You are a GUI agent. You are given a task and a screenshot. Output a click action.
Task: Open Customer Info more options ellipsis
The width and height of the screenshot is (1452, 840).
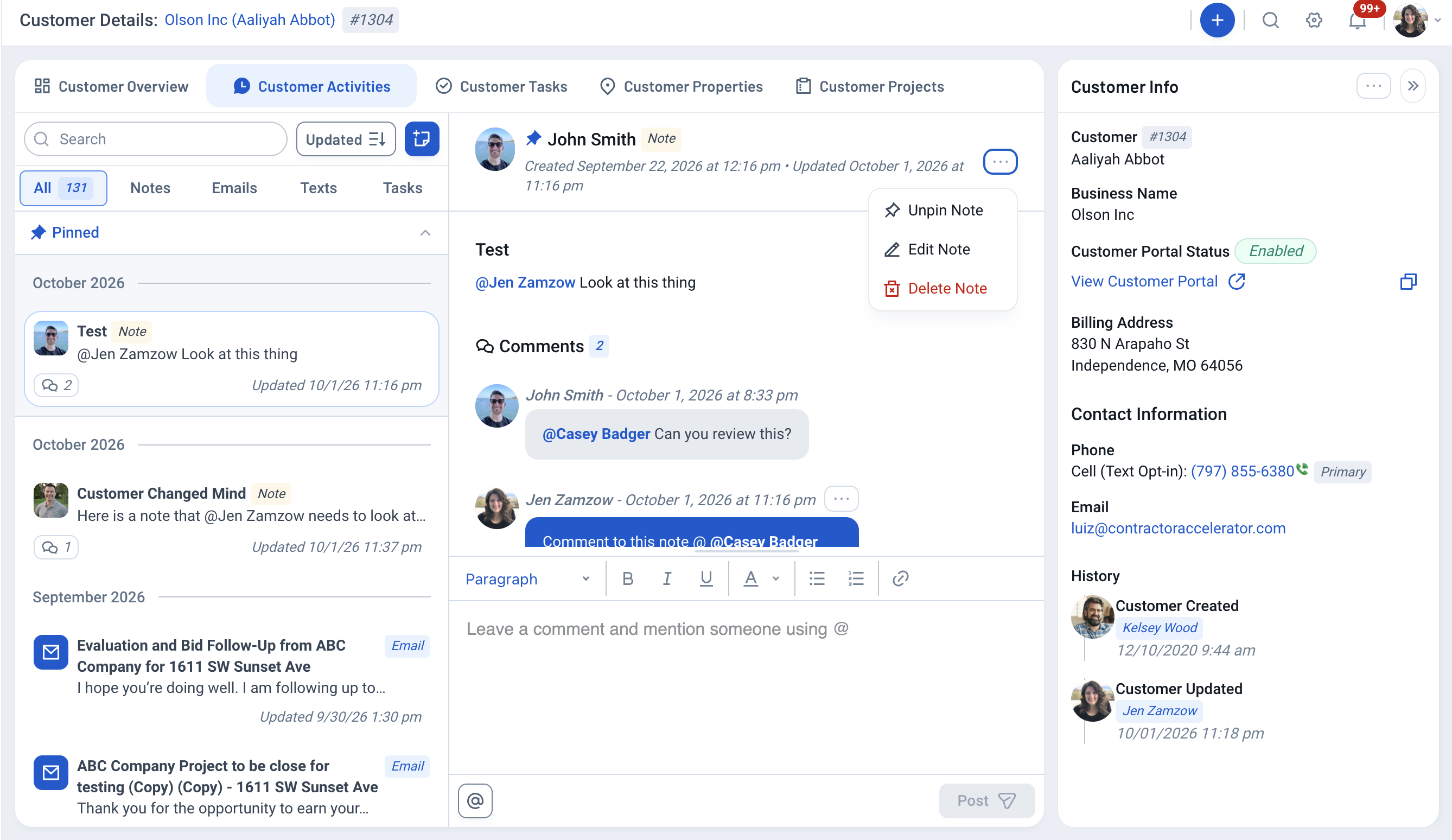[1374, 86]
